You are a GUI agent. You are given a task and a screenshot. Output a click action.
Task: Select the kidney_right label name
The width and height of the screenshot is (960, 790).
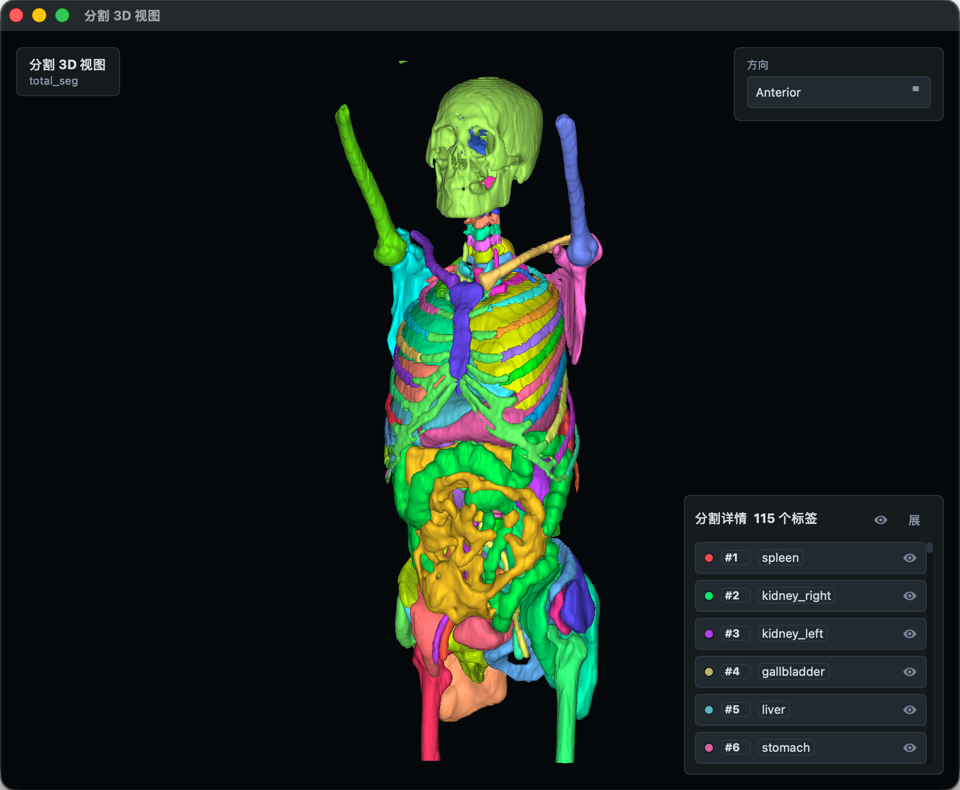[796, 596]
